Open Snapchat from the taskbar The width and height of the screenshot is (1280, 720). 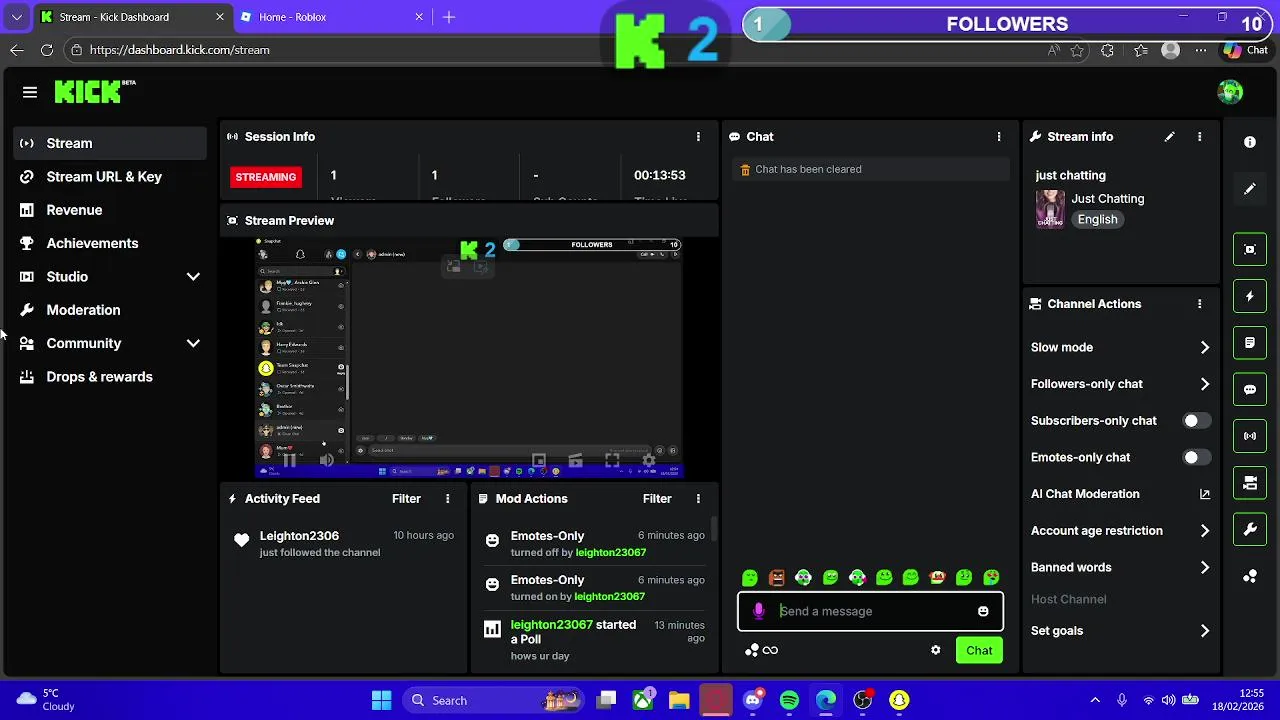point(900,700)
